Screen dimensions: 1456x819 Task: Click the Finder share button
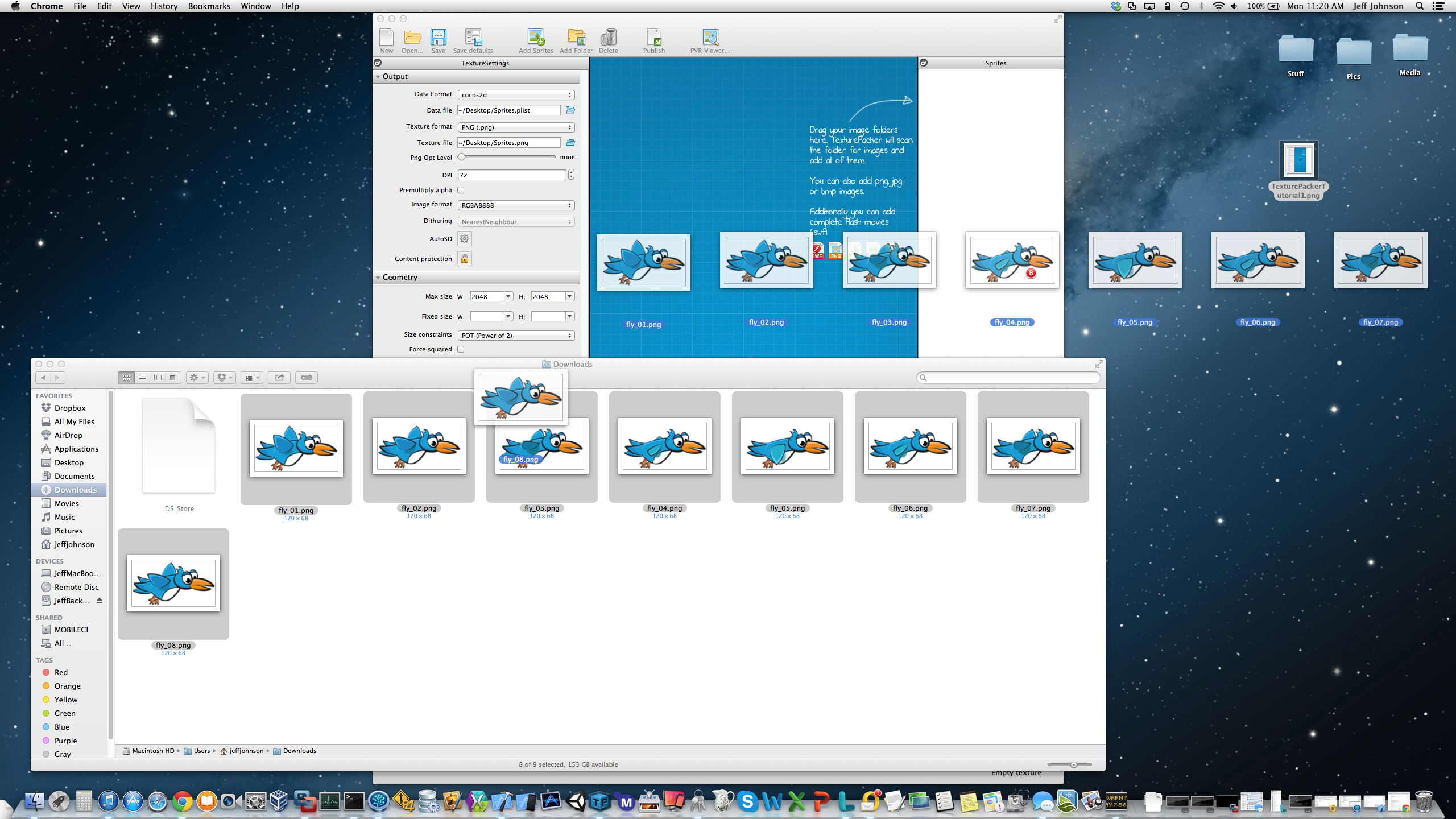coord(279,378)
